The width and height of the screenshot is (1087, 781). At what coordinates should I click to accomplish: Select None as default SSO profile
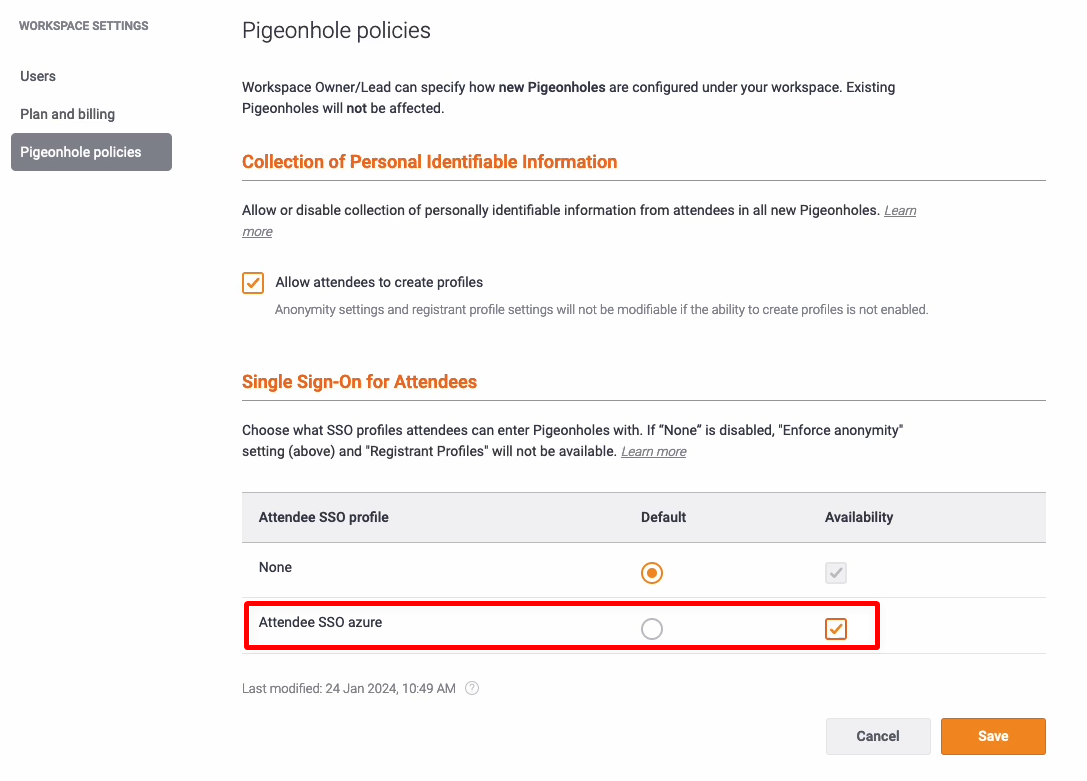pyautogui.click(x=652, y=573)
